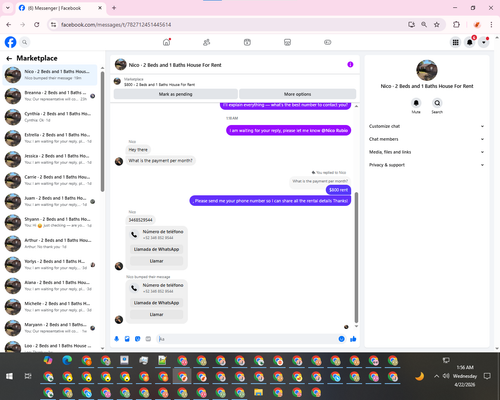Open a new browser tab

coord(114,8)
